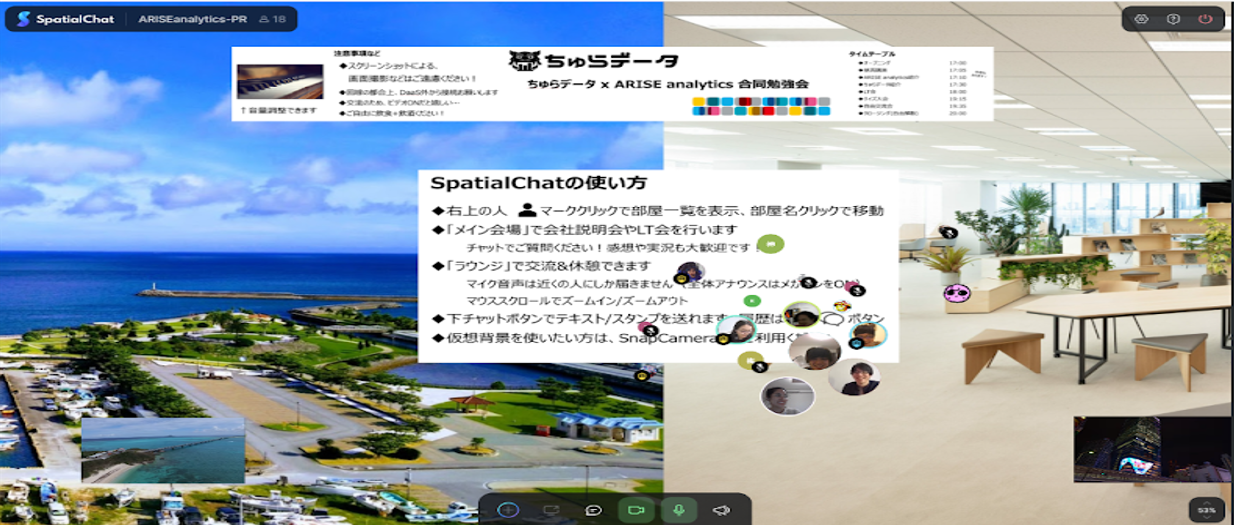Screen dimensions: 1234x525
Task: Select the beach photo thumbnail
Action: coord(162,450)
